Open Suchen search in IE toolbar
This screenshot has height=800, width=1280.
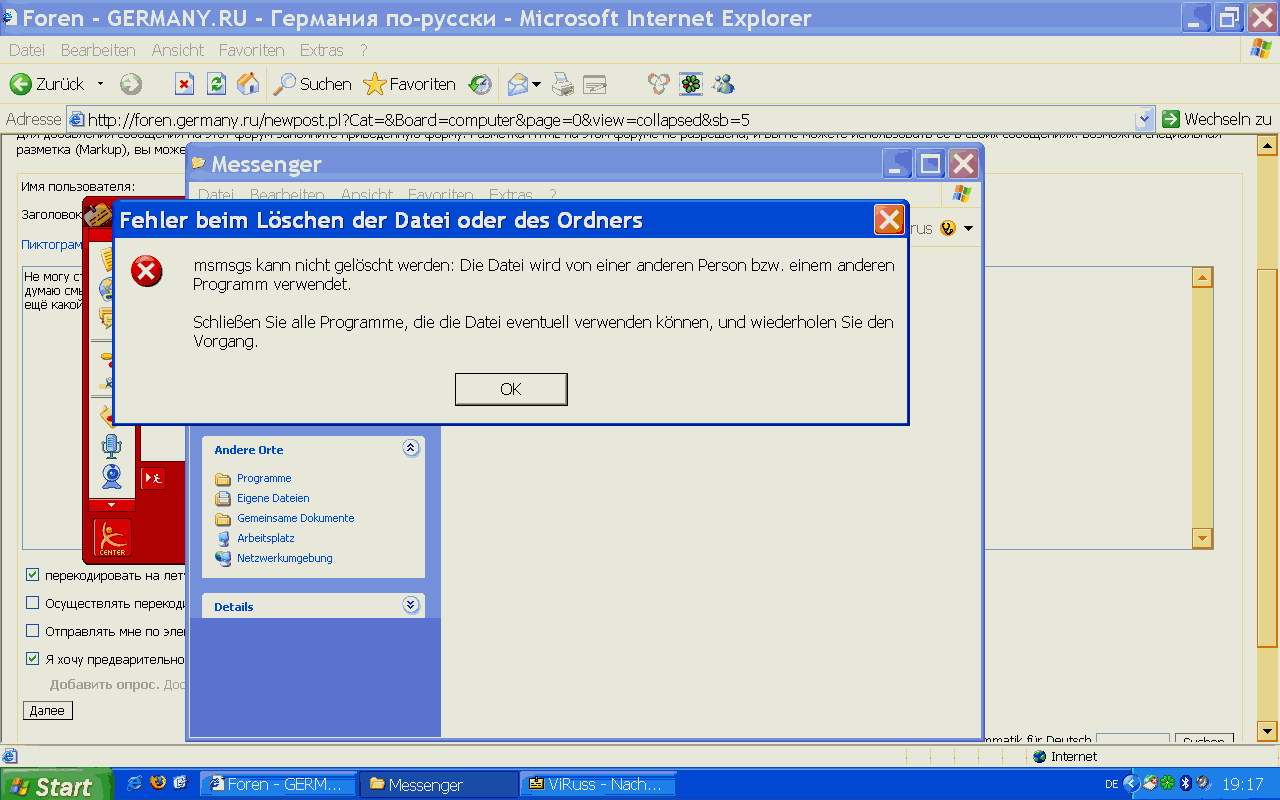[313, 84]
